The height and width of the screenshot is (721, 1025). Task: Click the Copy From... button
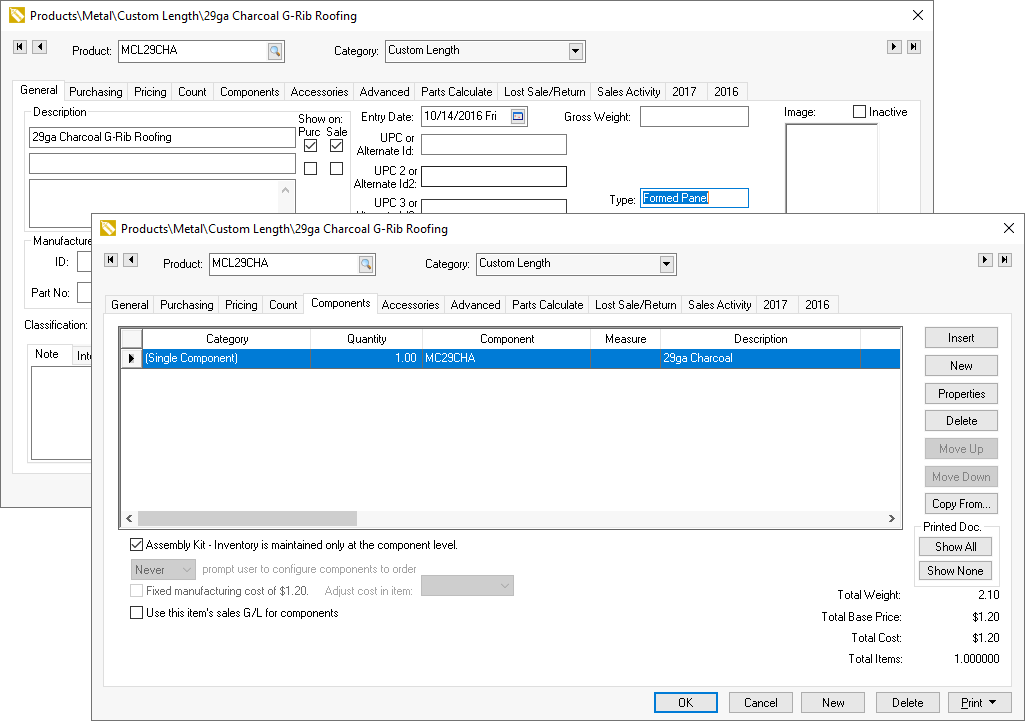[960, 504]
